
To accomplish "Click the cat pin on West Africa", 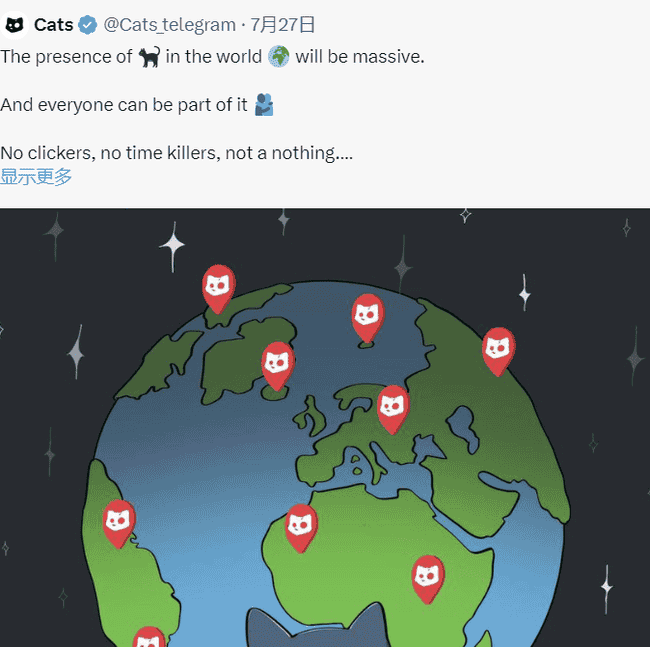I will point(301,528).
